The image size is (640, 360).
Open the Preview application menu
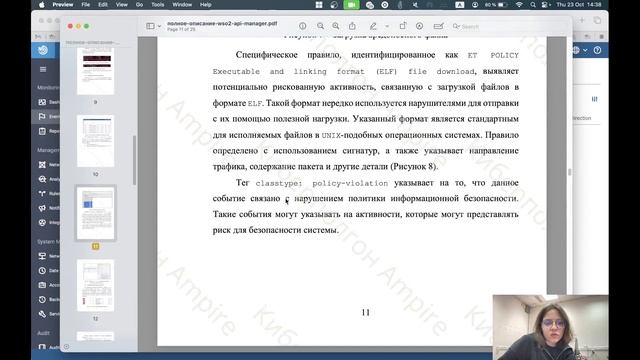62,5
